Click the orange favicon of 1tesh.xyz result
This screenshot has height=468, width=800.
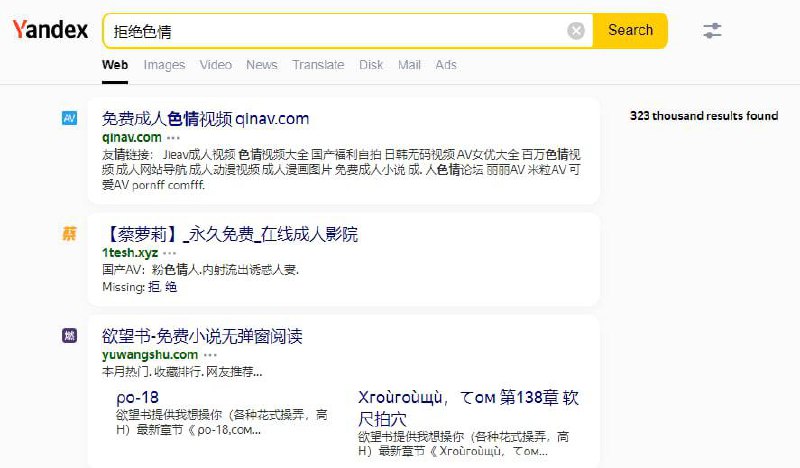(x=69, y=234)
